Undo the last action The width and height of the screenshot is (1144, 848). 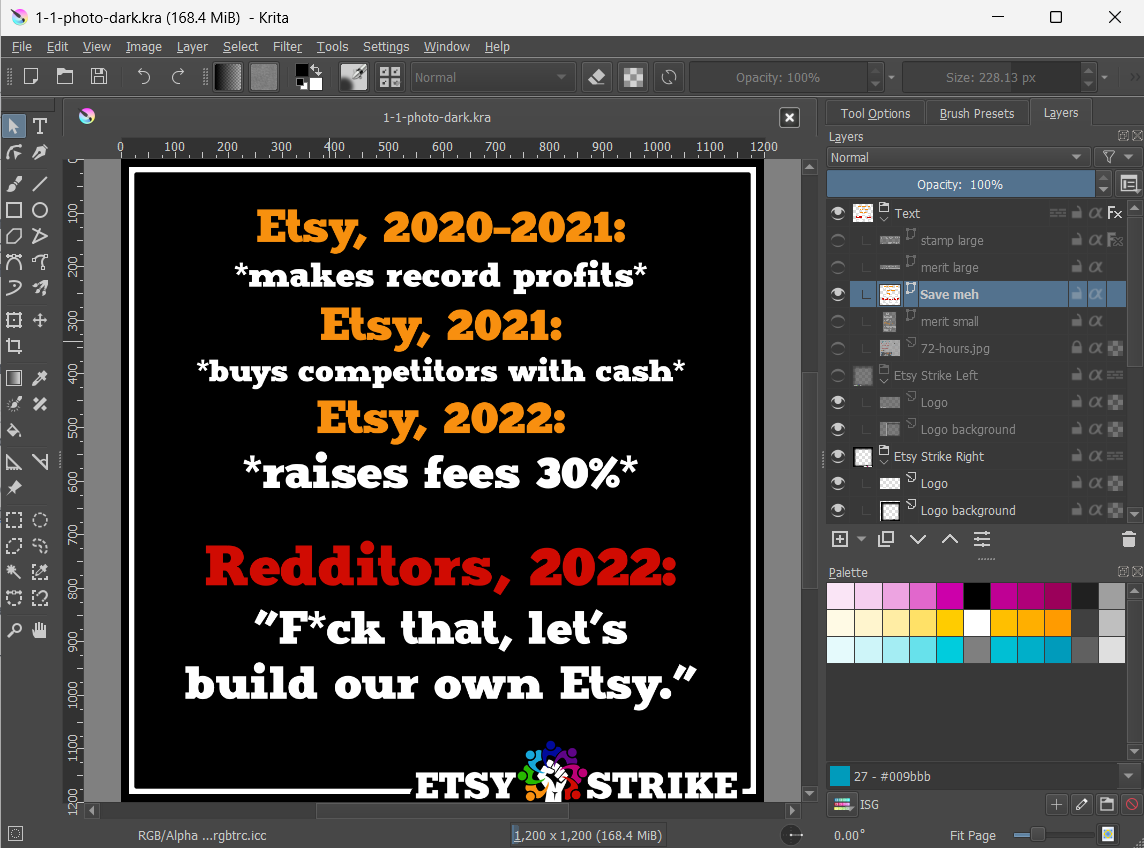[144, 77]
